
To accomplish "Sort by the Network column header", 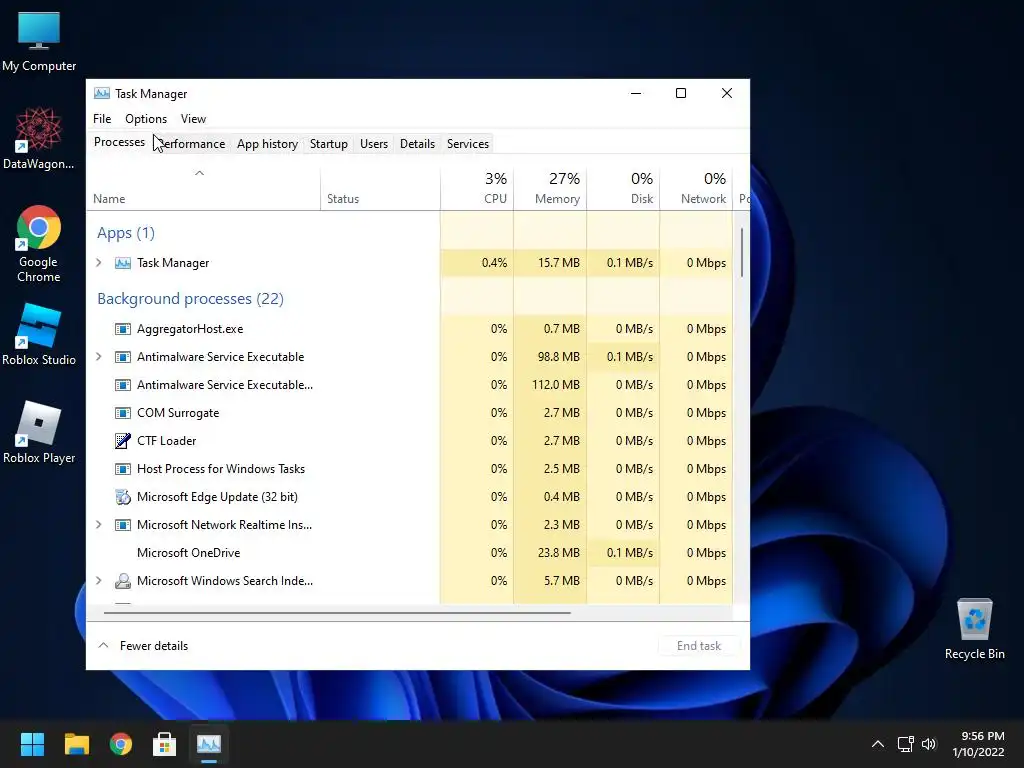I will point(696,189).
